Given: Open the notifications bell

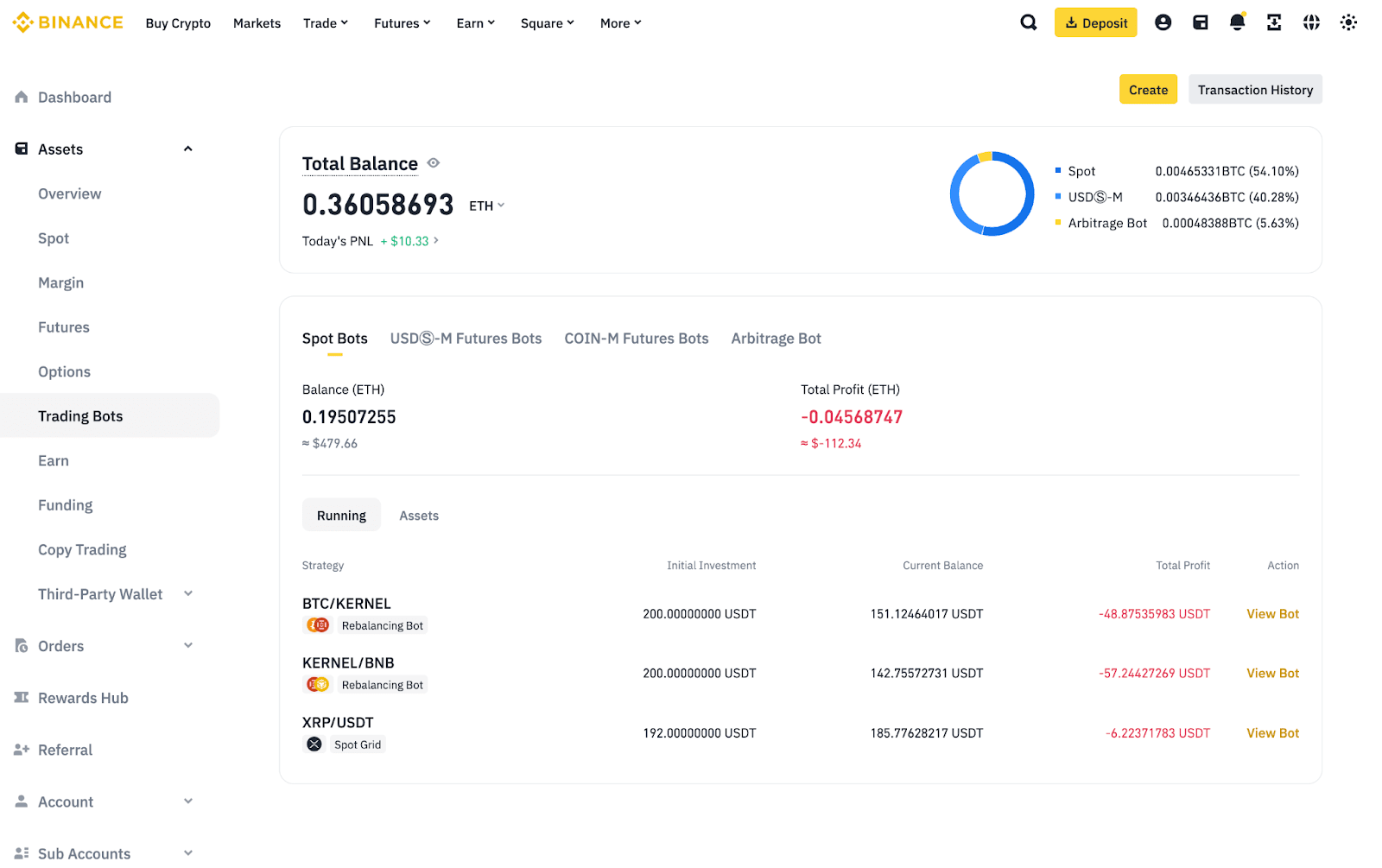Looking at the screenshot, I should 1237,22.
